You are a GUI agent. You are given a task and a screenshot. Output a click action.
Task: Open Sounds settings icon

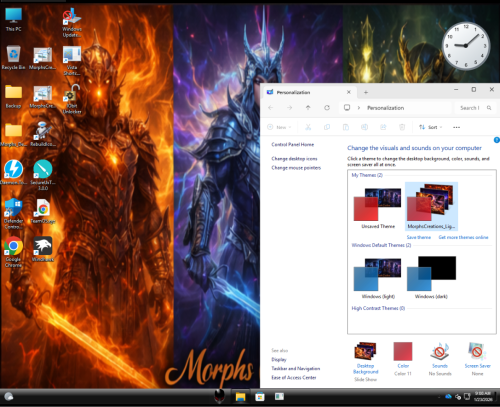coord(440,359)
